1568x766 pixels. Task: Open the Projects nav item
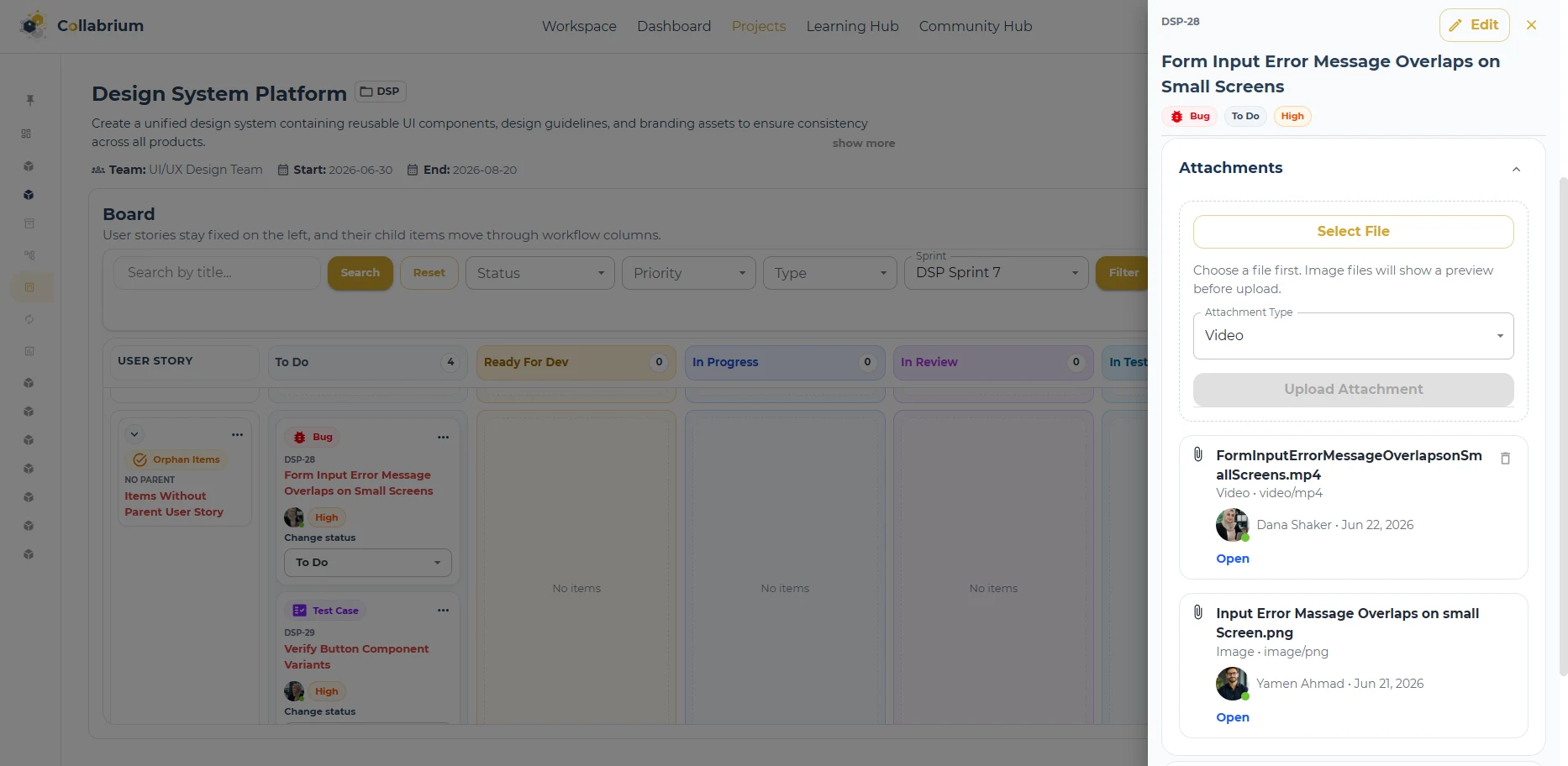[x=759, y=26]
